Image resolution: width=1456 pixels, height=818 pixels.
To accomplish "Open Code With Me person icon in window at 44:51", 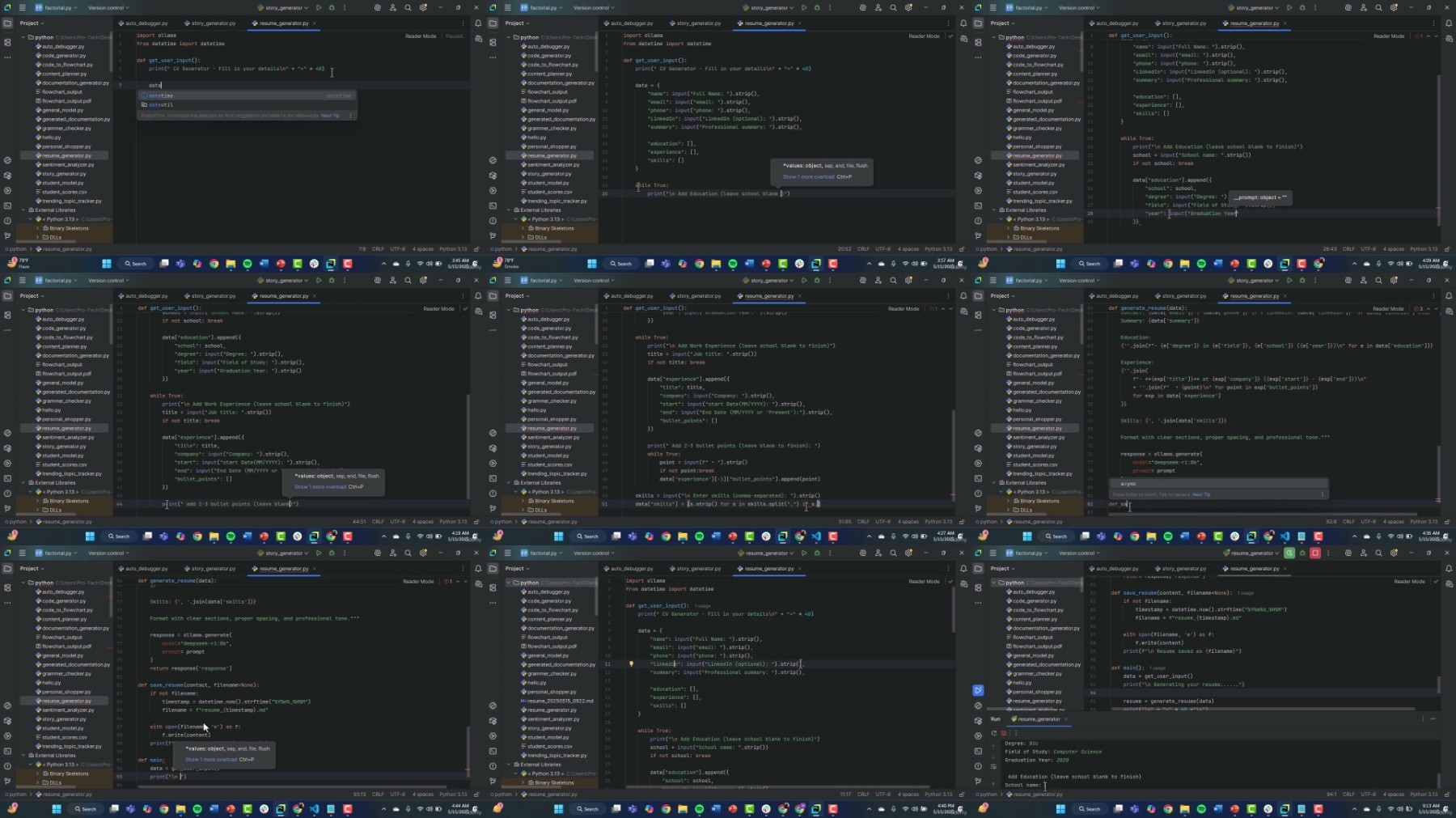I will pos(392,280).
